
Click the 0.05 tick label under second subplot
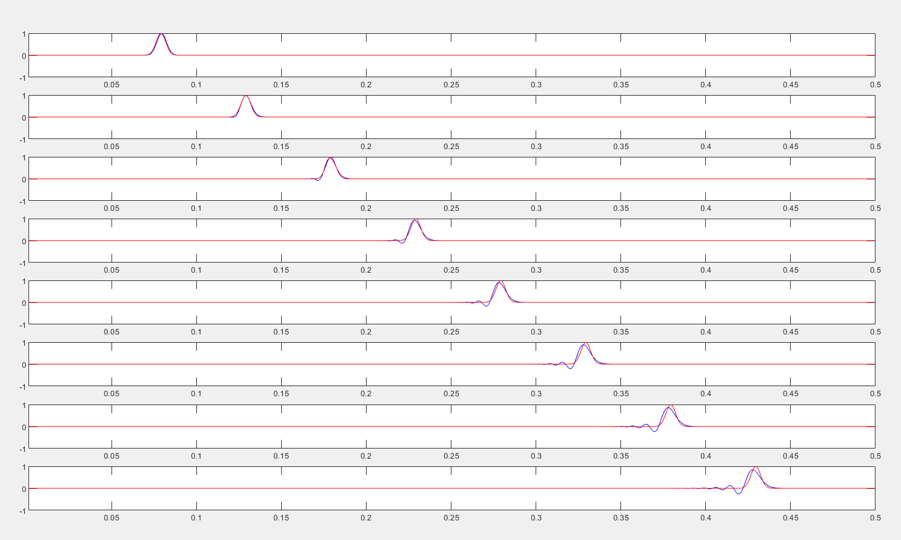(112, 147)
